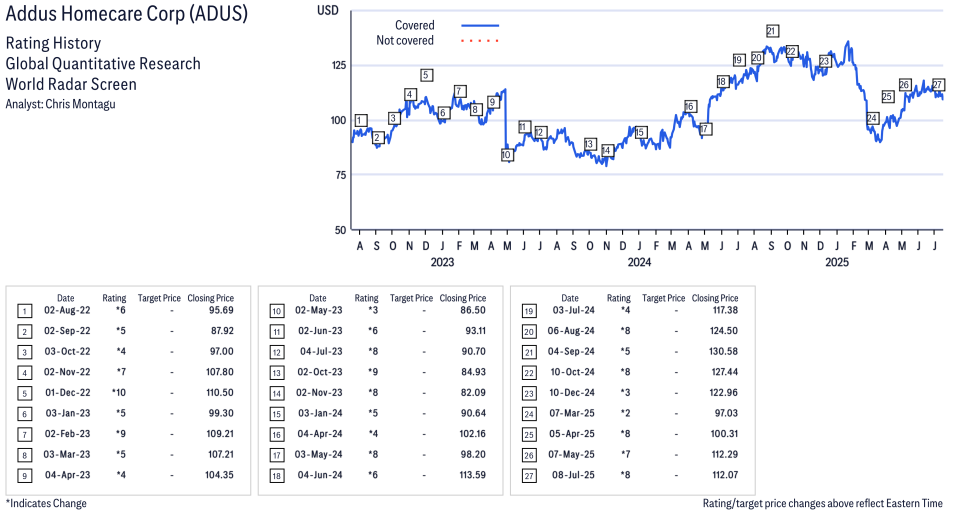Click closing price 102.16
Viewport: 954px width, 510px height.
point(472,435)
